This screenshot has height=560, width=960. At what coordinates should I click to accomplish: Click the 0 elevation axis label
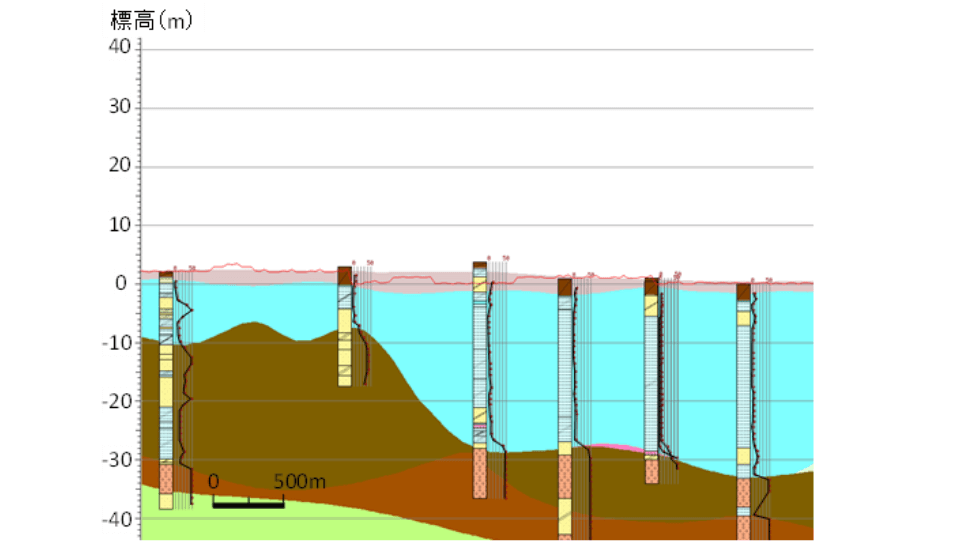click(121, 283)
